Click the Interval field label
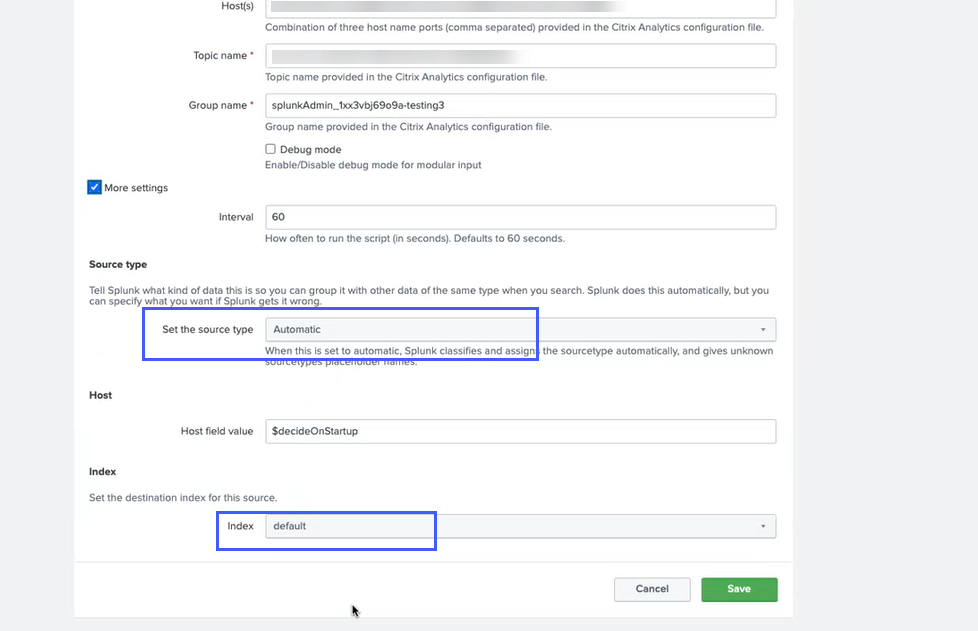Screen dimensions: 978x631 tap(236, 217)
